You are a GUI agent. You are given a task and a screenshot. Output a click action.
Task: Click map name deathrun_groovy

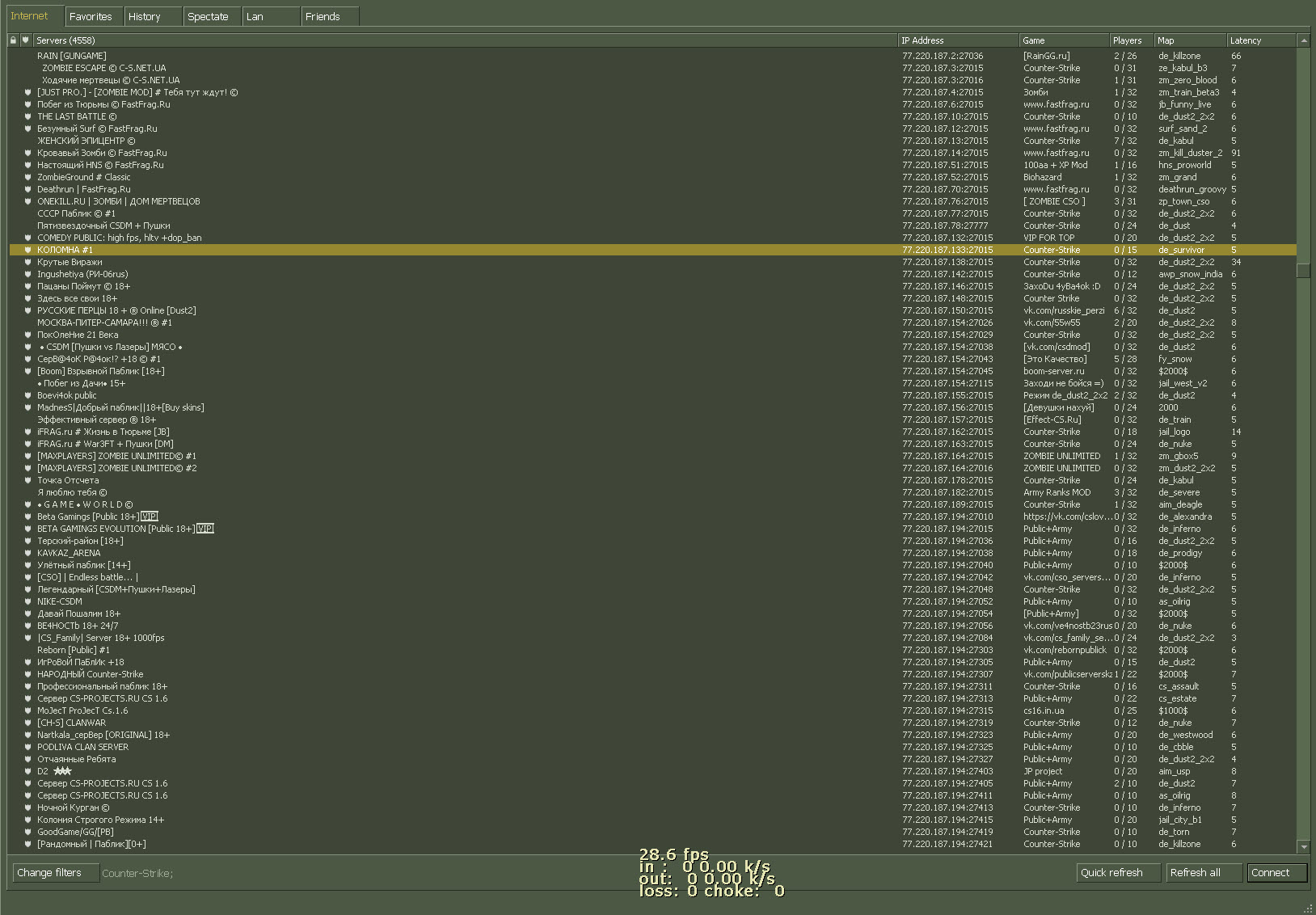click(x=1192, y=189)
